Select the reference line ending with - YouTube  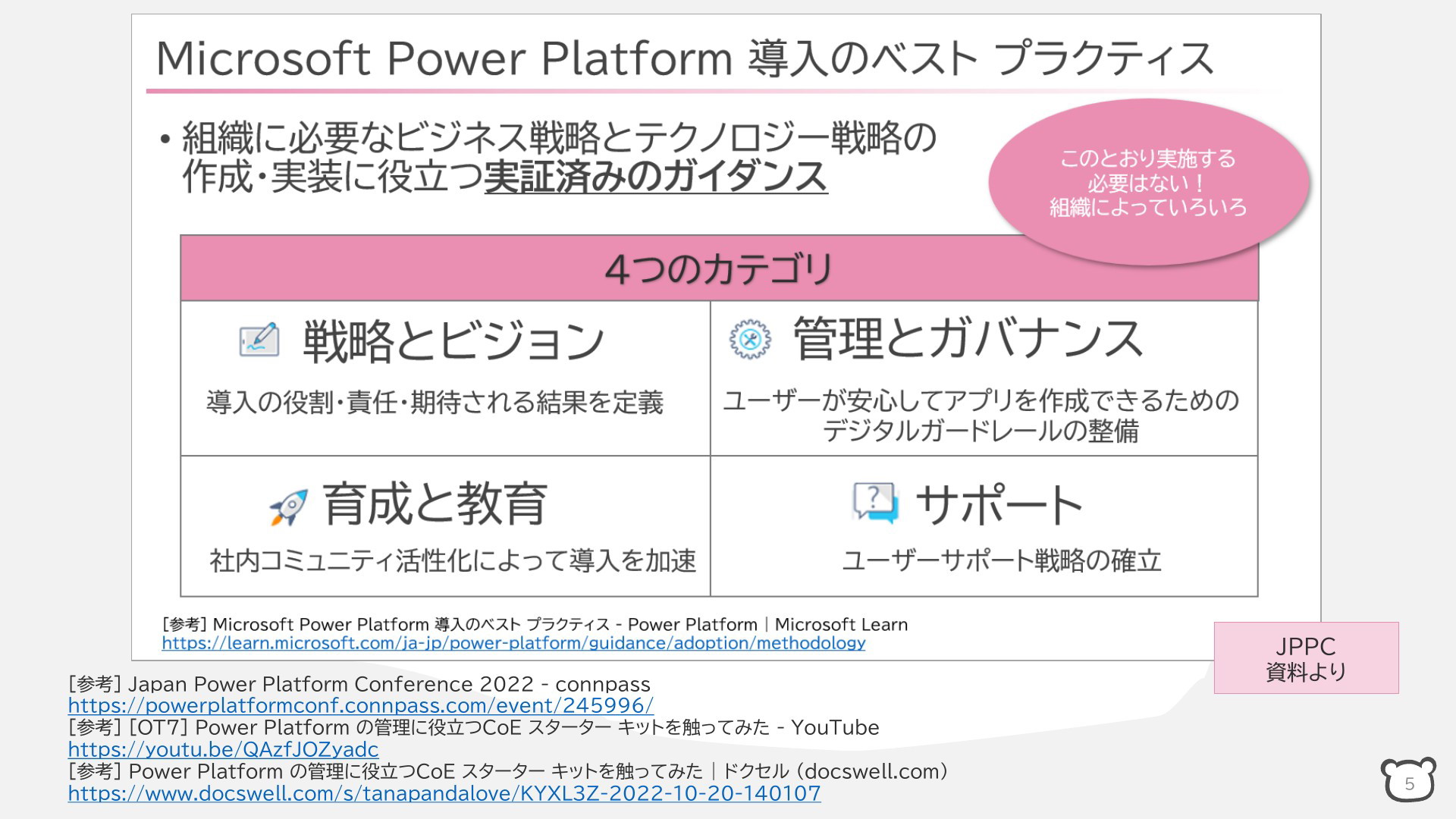(474, 727)
